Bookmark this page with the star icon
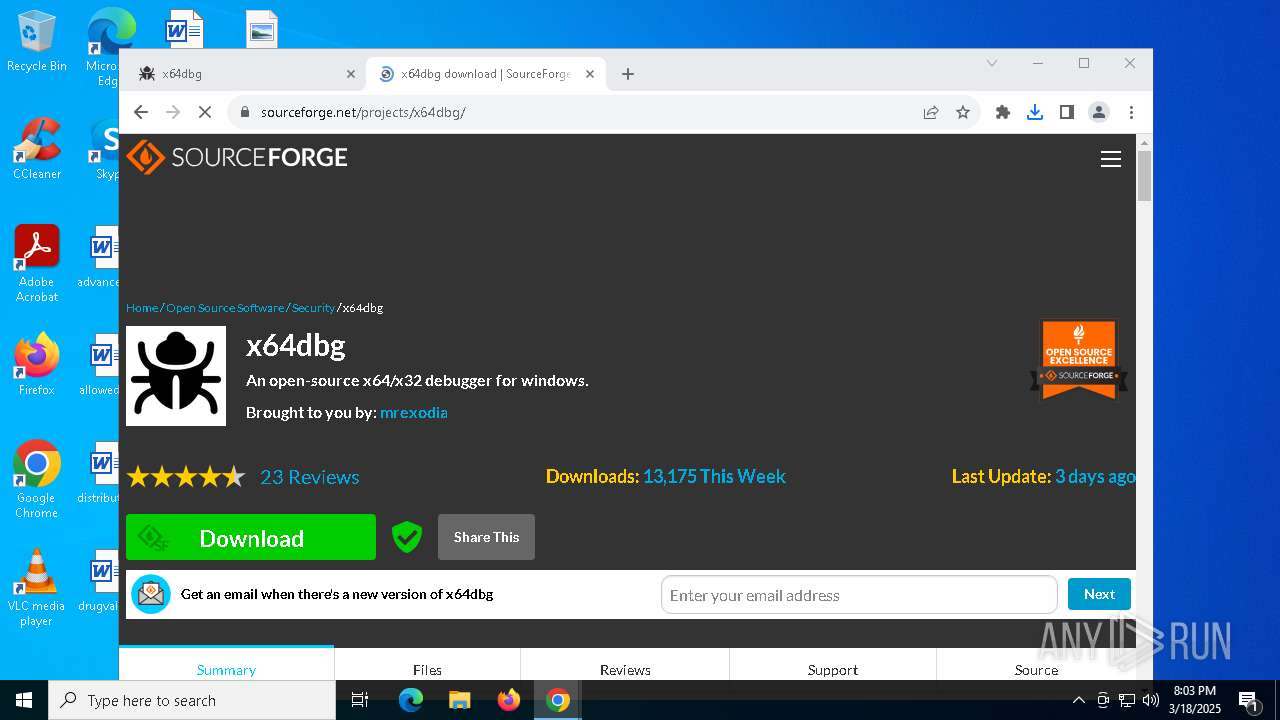Image resolution: width=1280 pixels, height=720 pixels. [963, 112]
